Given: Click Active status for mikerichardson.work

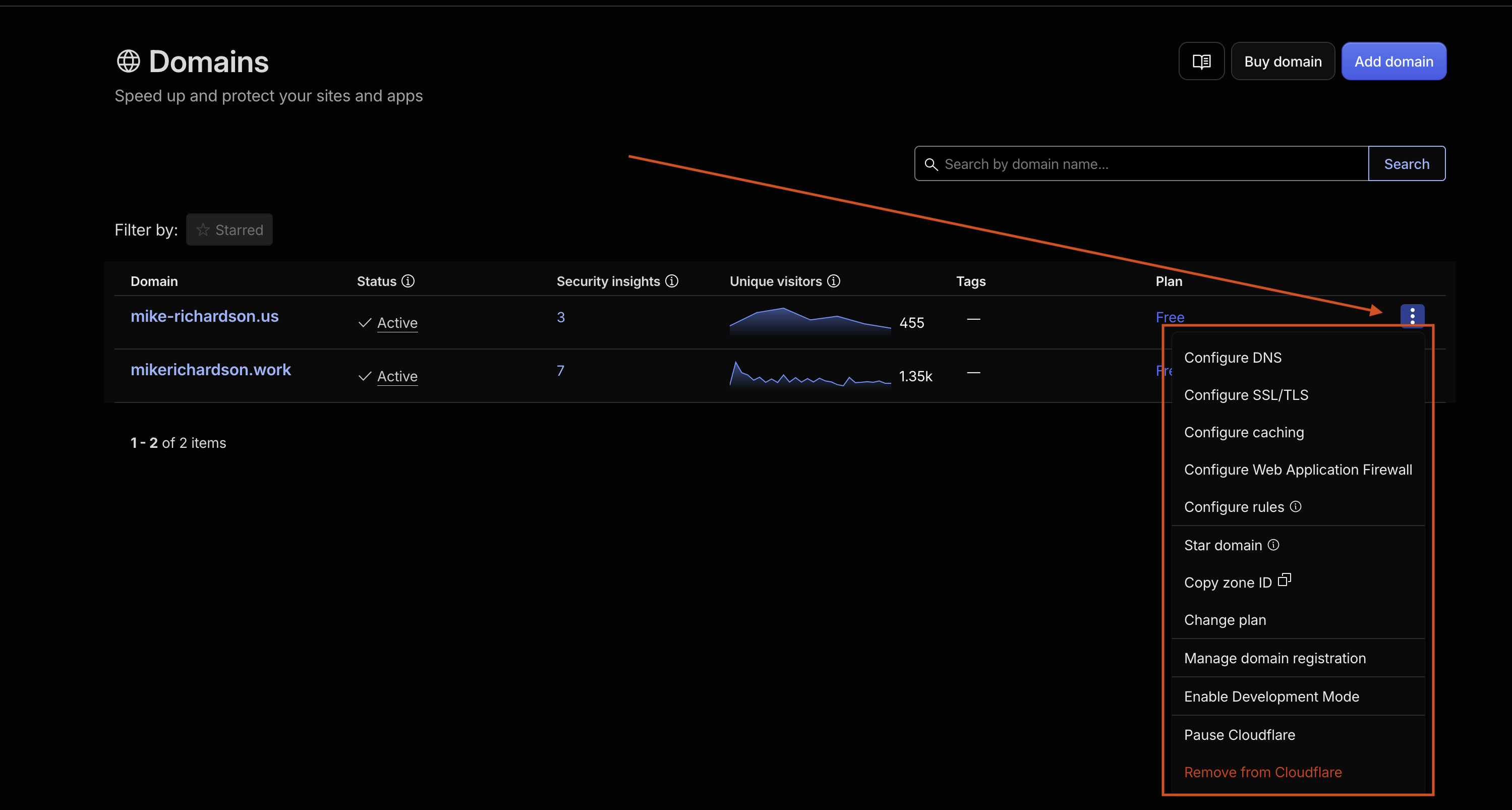Looking at the screenshot, I should 397,376.
